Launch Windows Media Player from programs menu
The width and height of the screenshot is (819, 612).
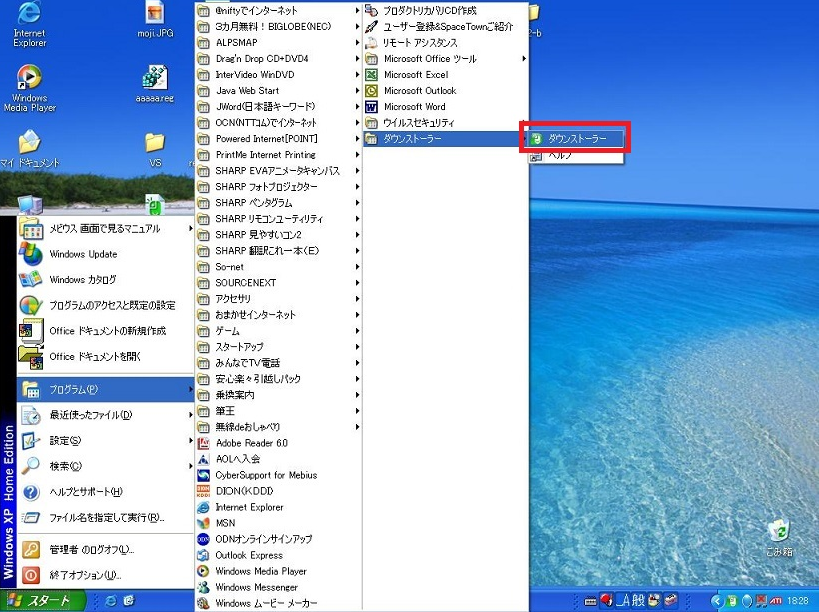[x=260, y=572]
